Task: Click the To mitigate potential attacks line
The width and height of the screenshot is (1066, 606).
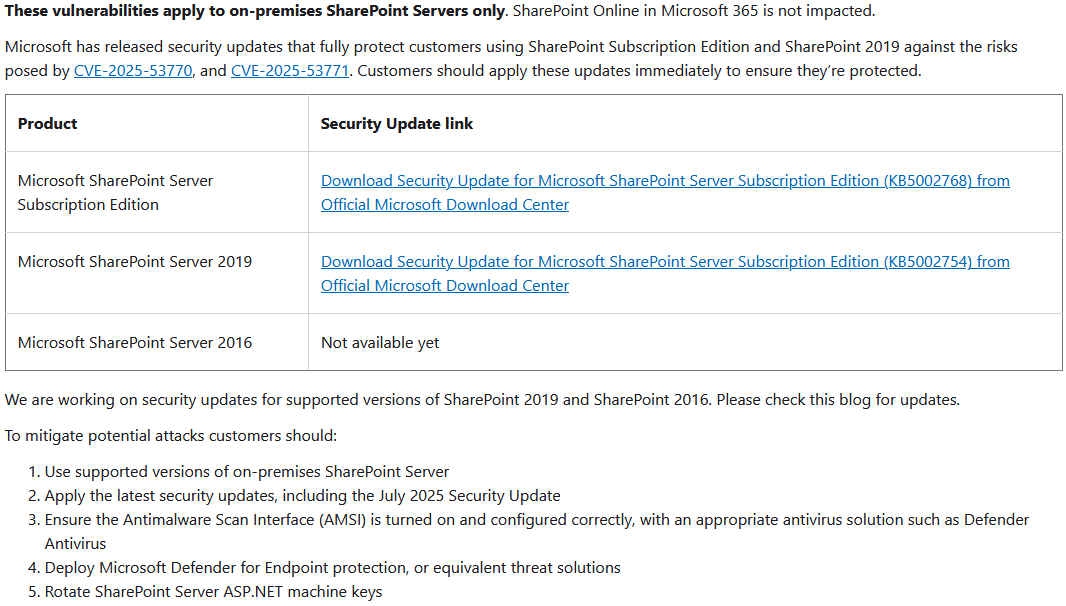Action: [x=171, y=436]
